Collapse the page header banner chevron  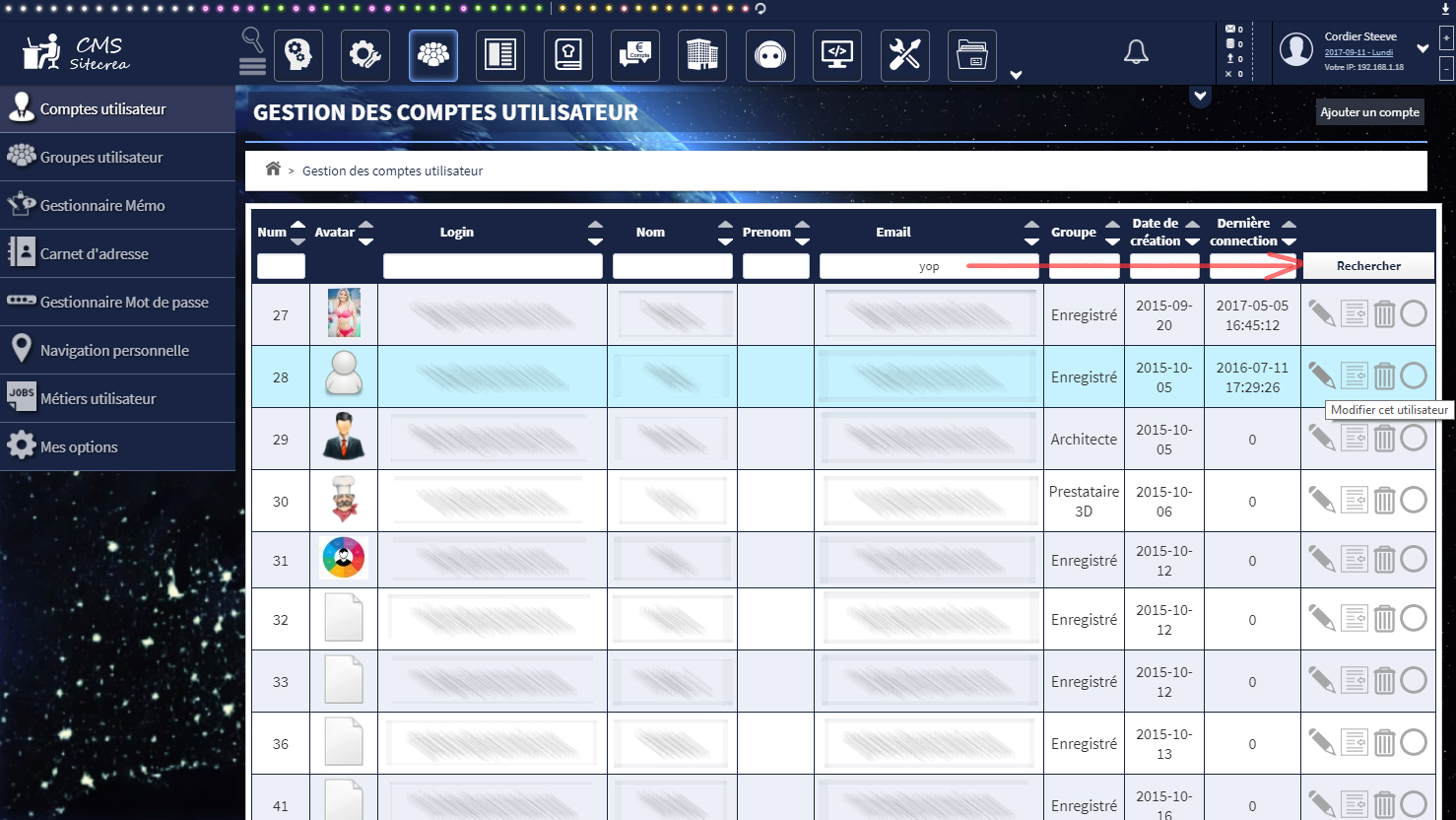tap(1200, 97)
